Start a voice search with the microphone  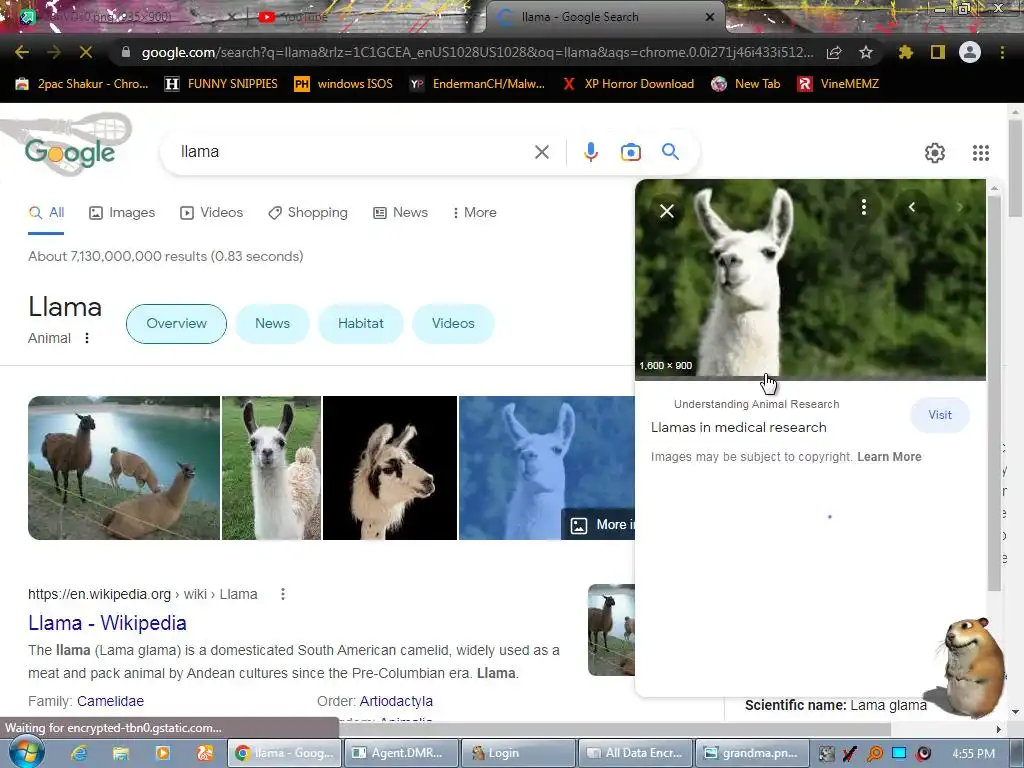point(590,152)
